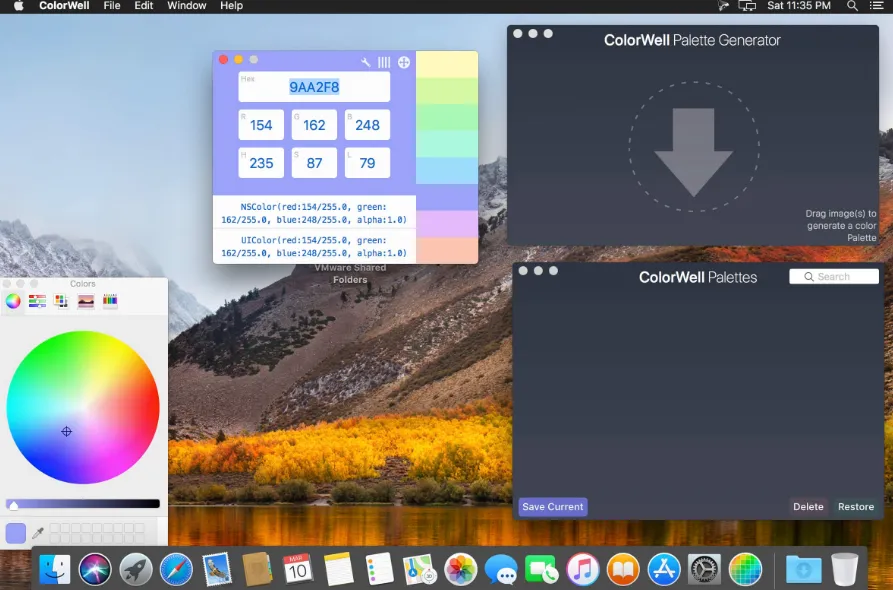This screenshot has height=590, width=893.
Task: Switch to the pencils color tab
Action: 110,301
